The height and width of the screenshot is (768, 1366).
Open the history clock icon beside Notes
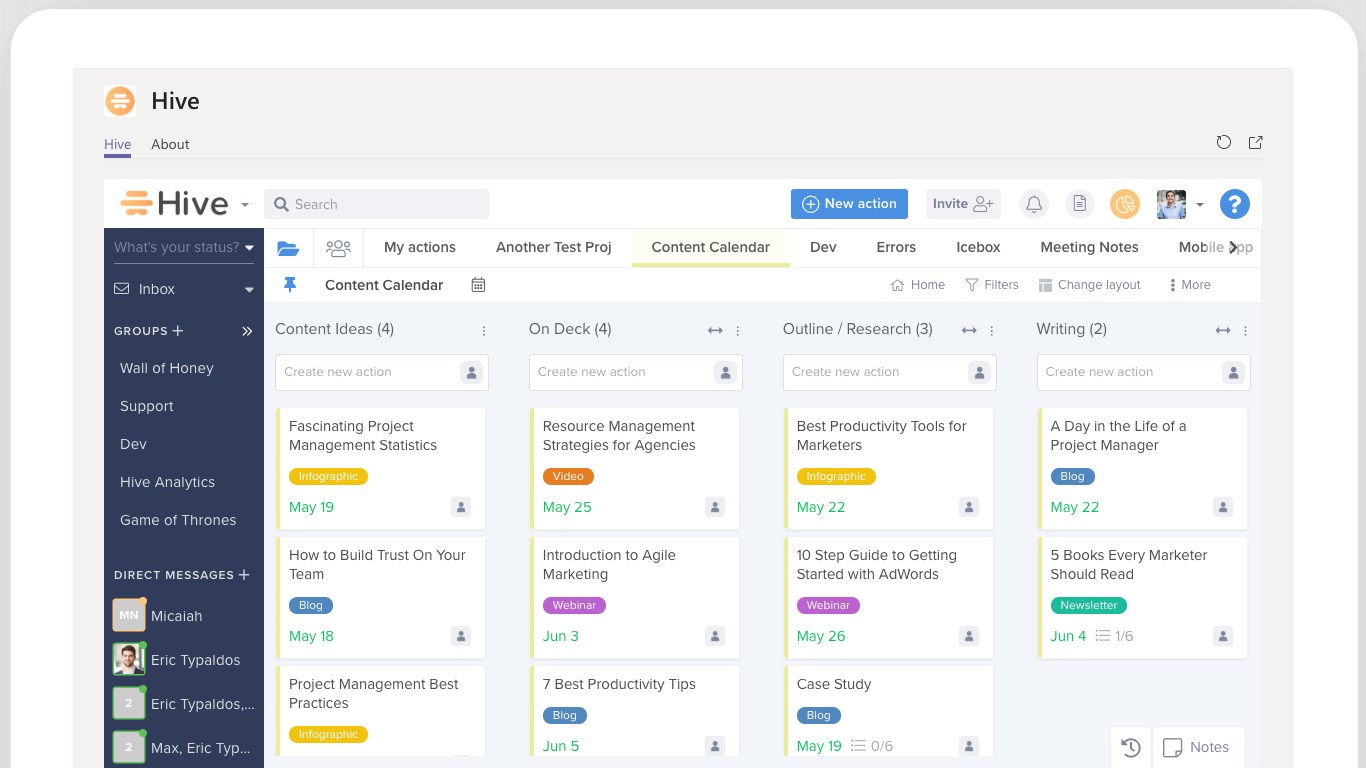point(1131,747)
